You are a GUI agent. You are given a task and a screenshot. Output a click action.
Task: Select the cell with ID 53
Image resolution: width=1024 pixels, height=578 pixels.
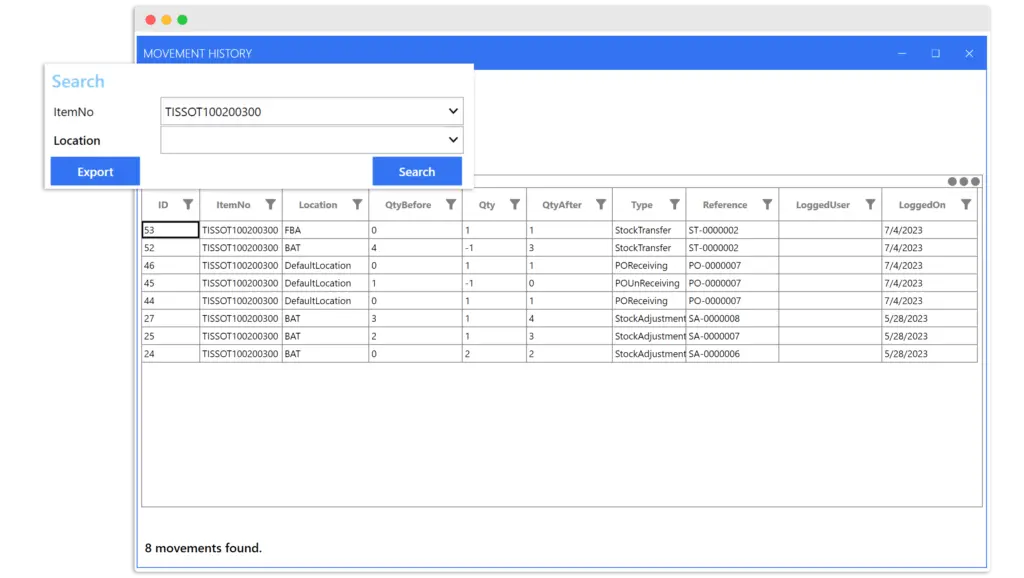(x=170, y=230)
